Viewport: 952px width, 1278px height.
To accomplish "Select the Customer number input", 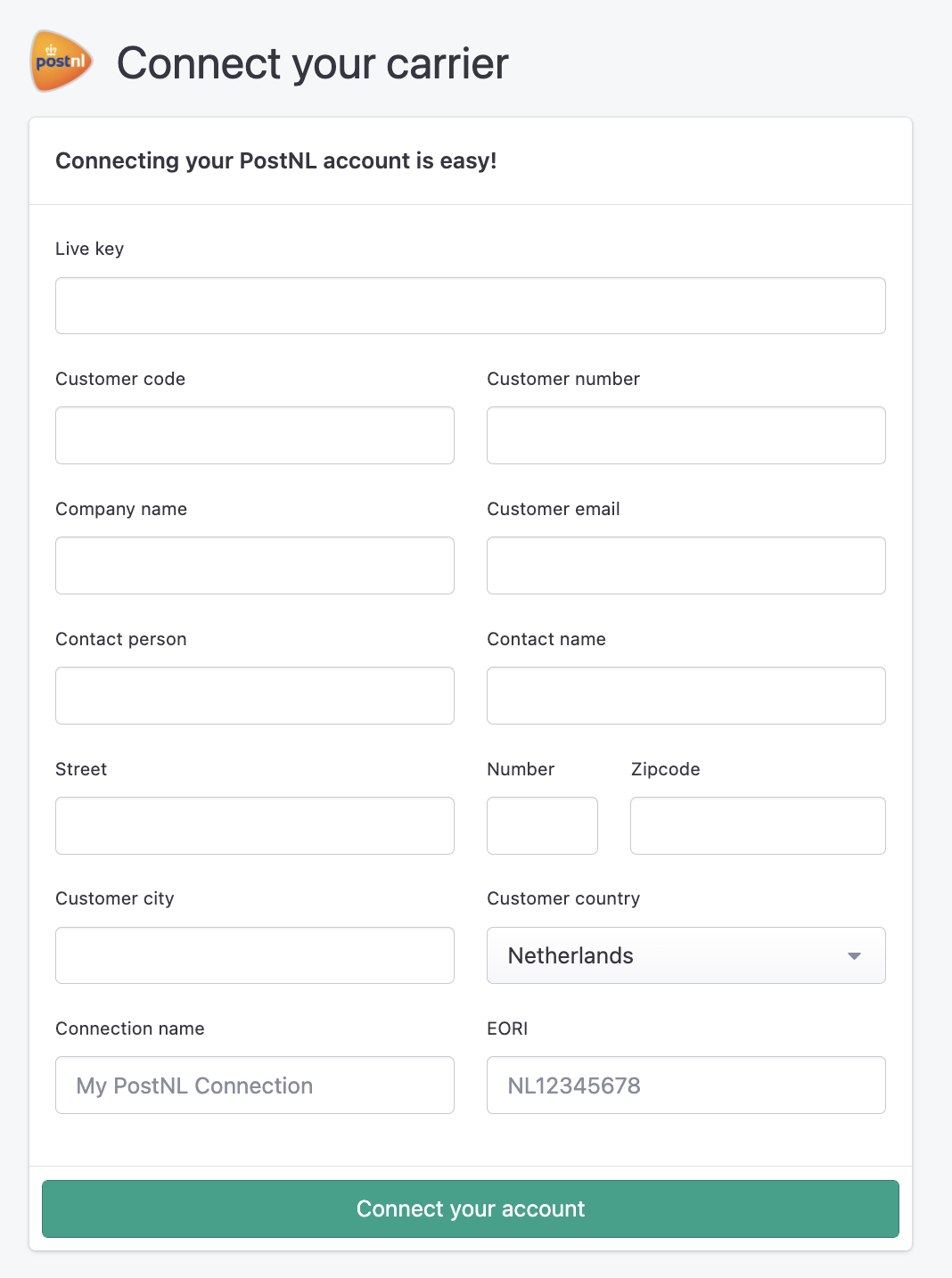I will tap(686, 436).
